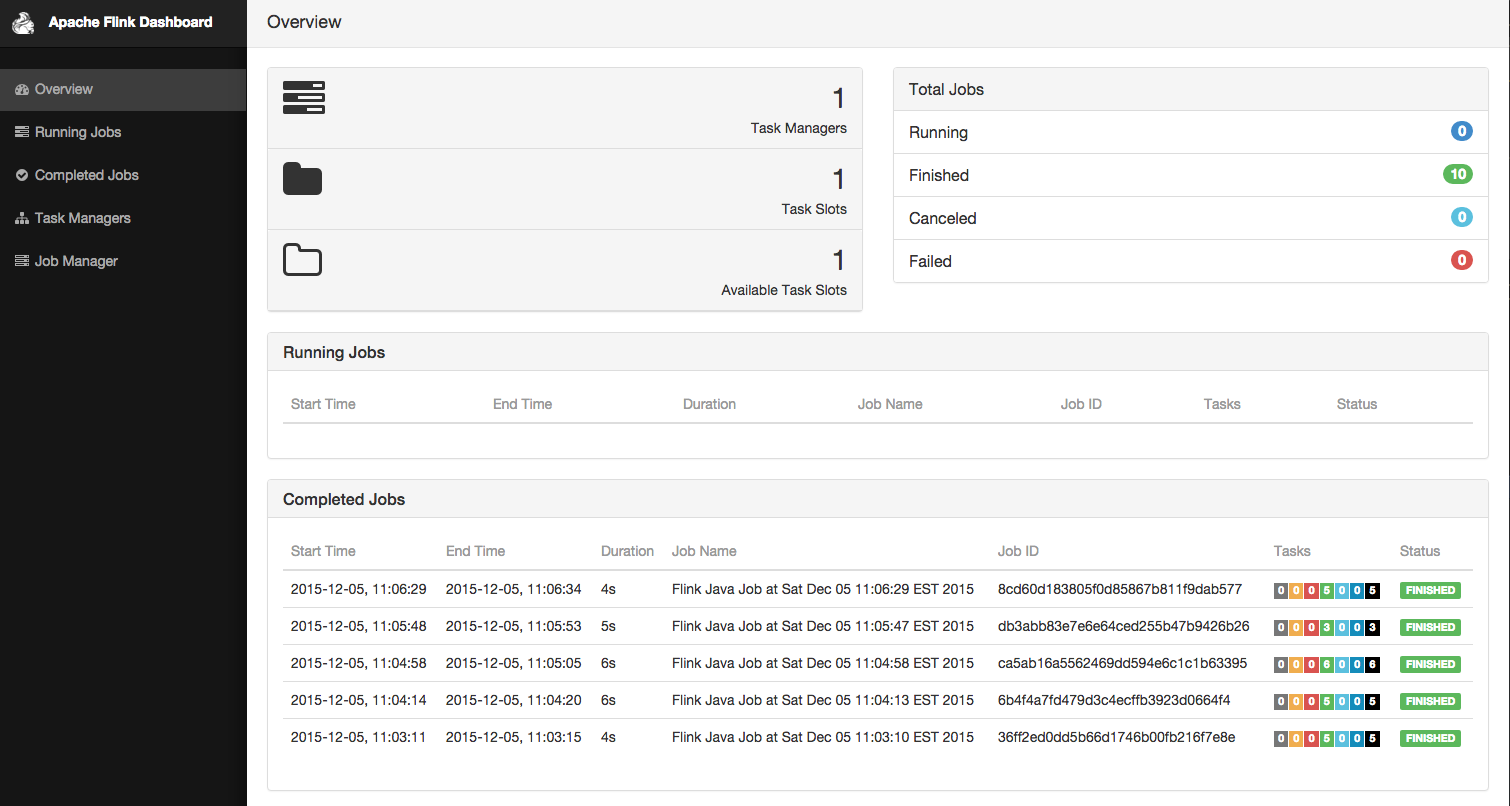The image size is (1510, 806).
Task: Click the 6s duration of the 11:04:58 job
Action: tap(609, 663)
